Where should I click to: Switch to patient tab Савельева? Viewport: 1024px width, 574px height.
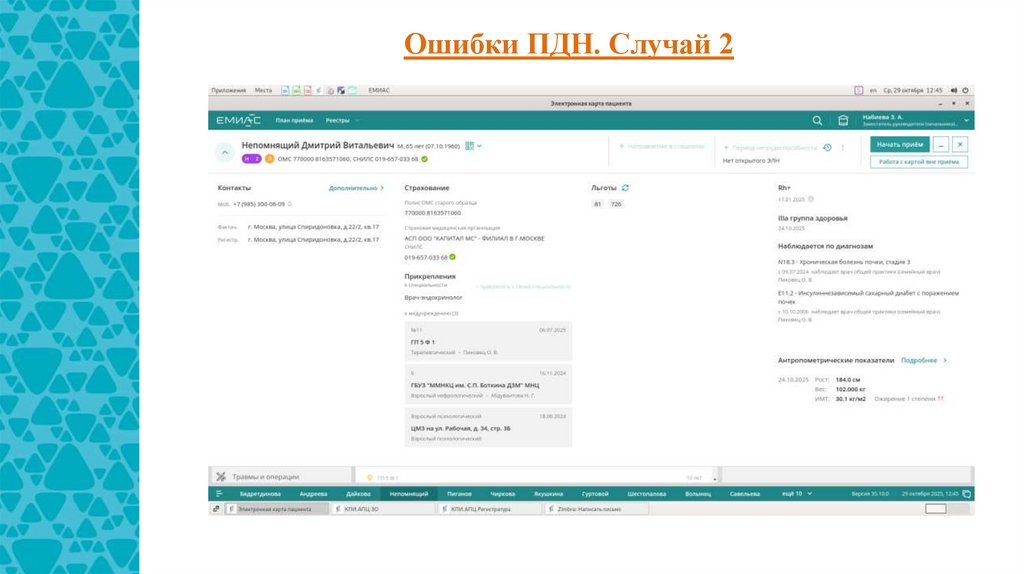744,494
